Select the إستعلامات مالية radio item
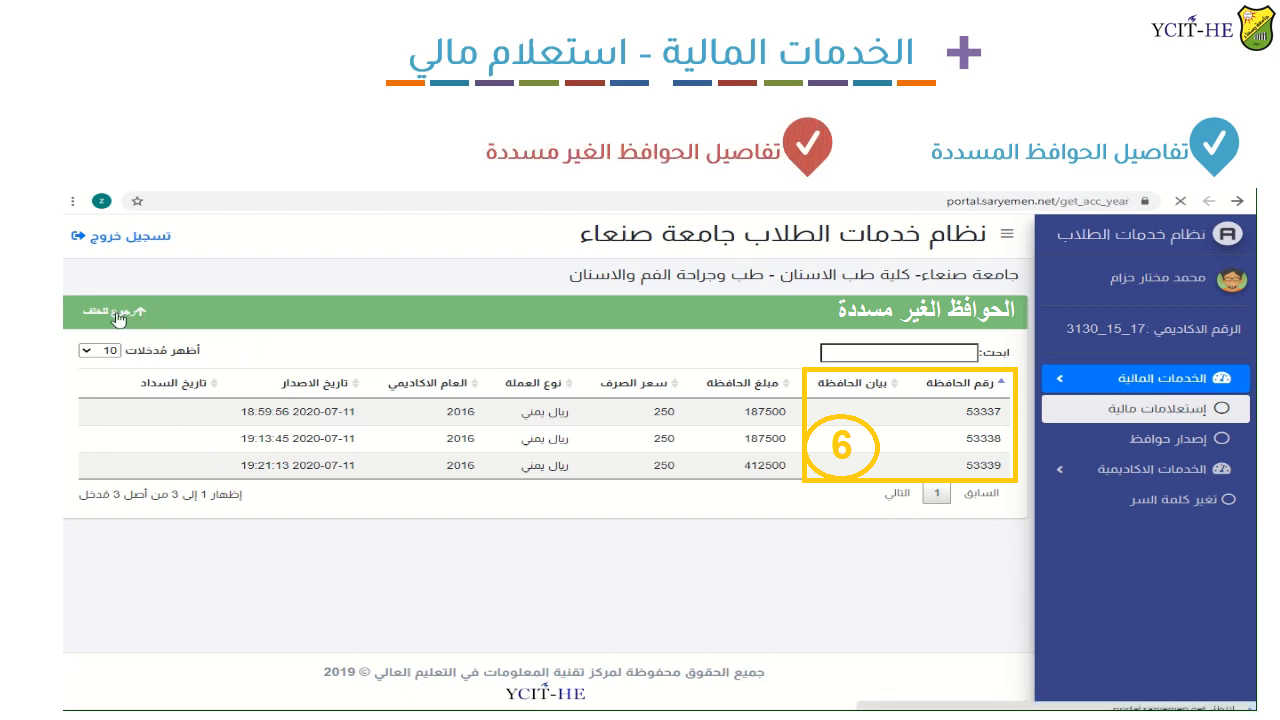Viewport: 1280px width, 720px height. click(1221, 408)
